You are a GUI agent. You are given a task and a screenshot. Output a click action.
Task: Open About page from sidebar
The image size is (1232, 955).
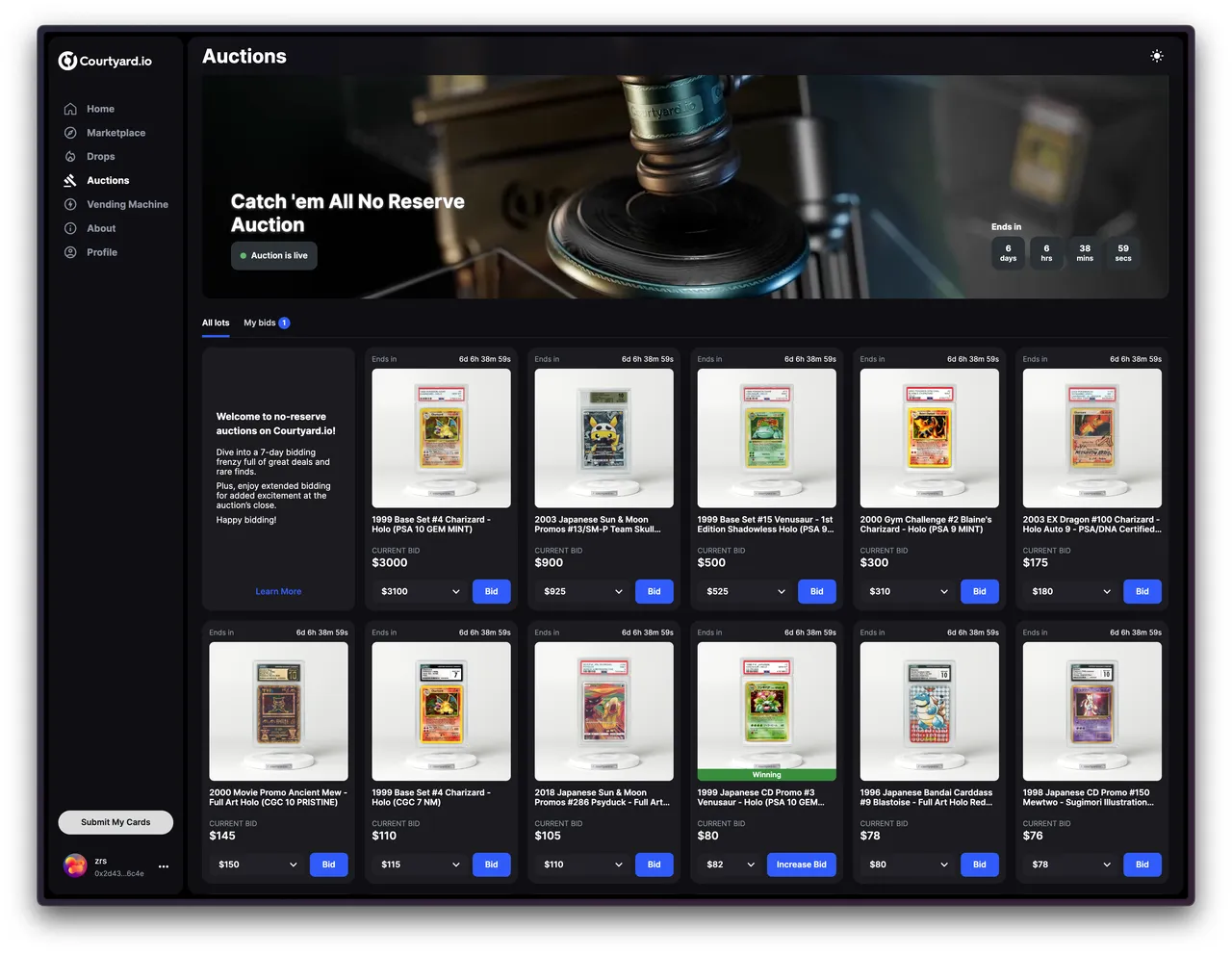pyautogui.click(x=101, y=228)
